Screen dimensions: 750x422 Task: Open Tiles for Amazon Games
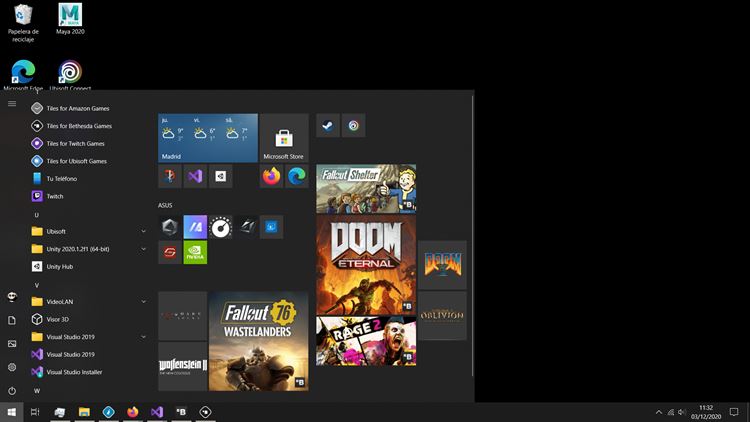[x=88, y=109]
